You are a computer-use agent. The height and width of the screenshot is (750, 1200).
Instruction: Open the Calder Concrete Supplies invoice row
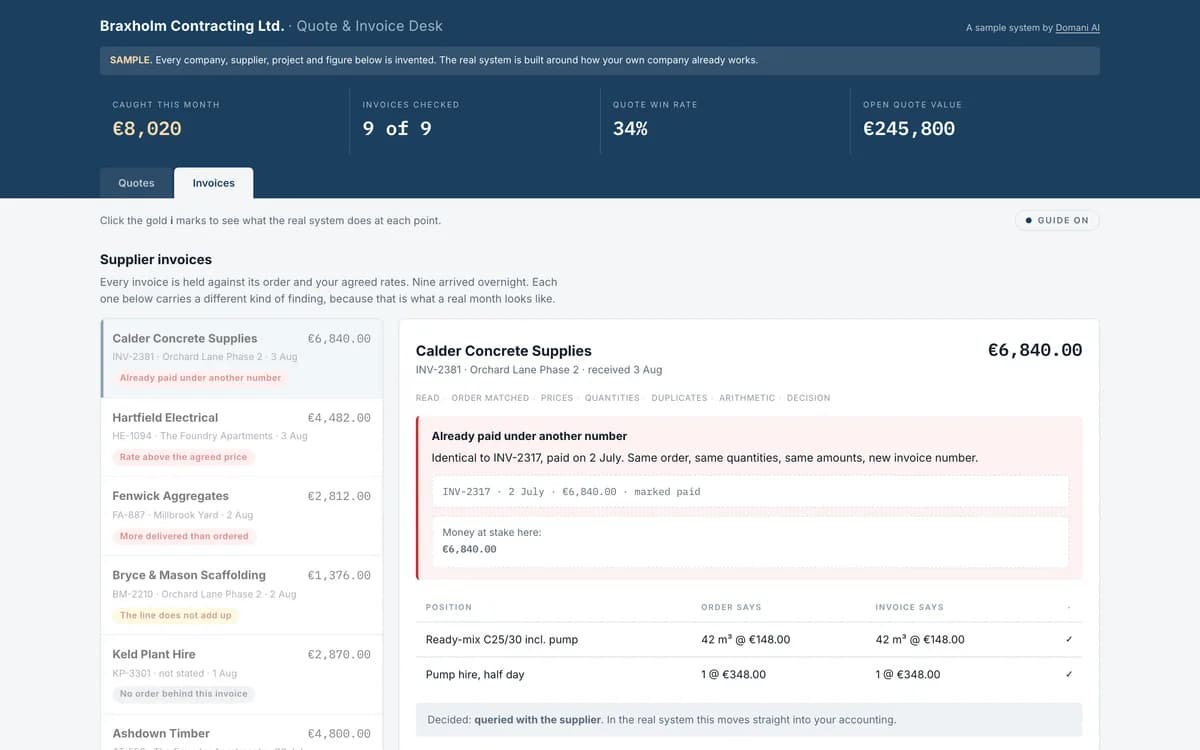click(x=241, y=358)
